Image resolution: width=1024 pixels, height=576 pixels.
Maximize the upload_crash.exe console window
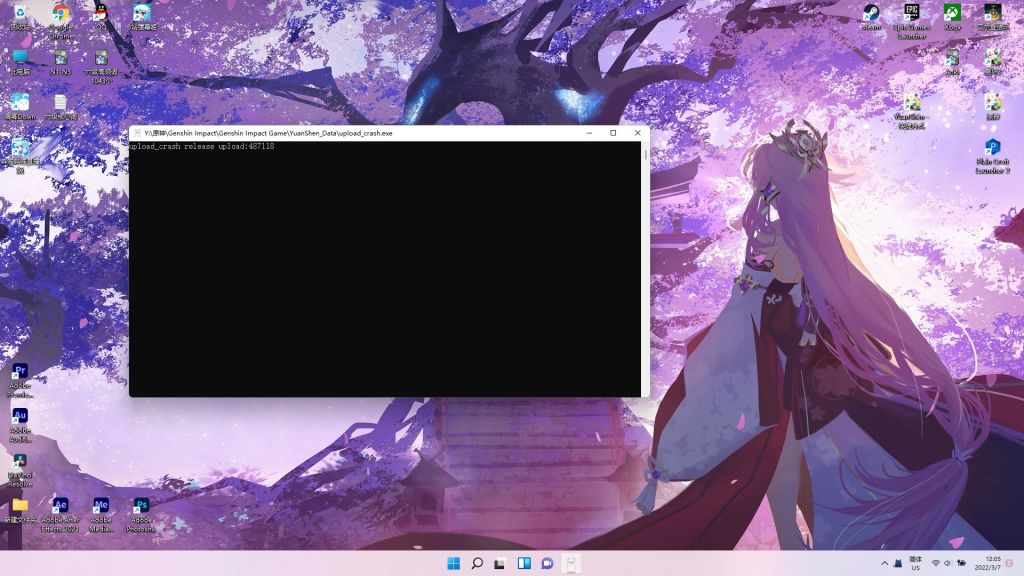click(613, 133)
